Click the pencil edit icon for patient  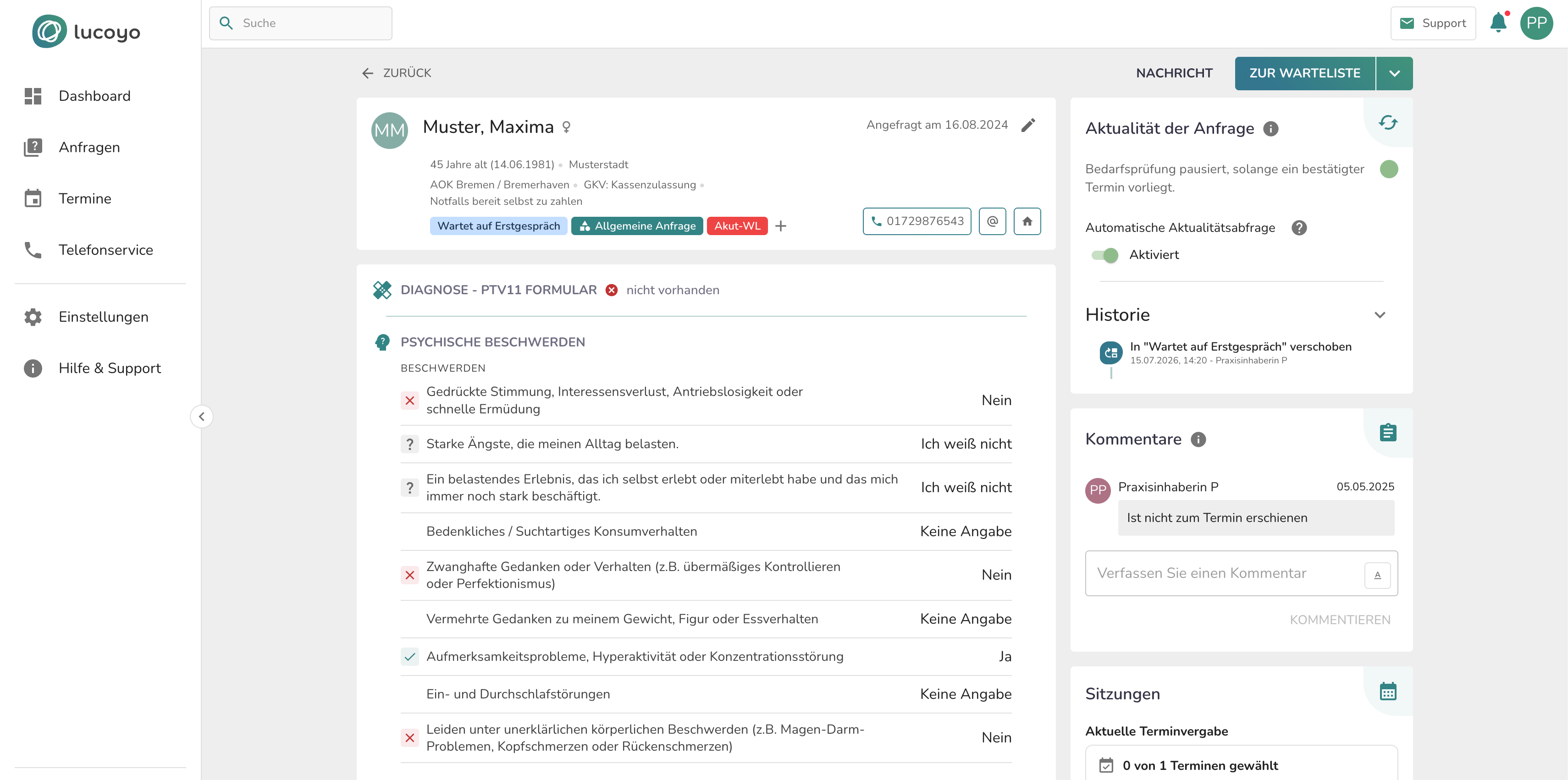pyautogui.click(x=1028, y=125)
